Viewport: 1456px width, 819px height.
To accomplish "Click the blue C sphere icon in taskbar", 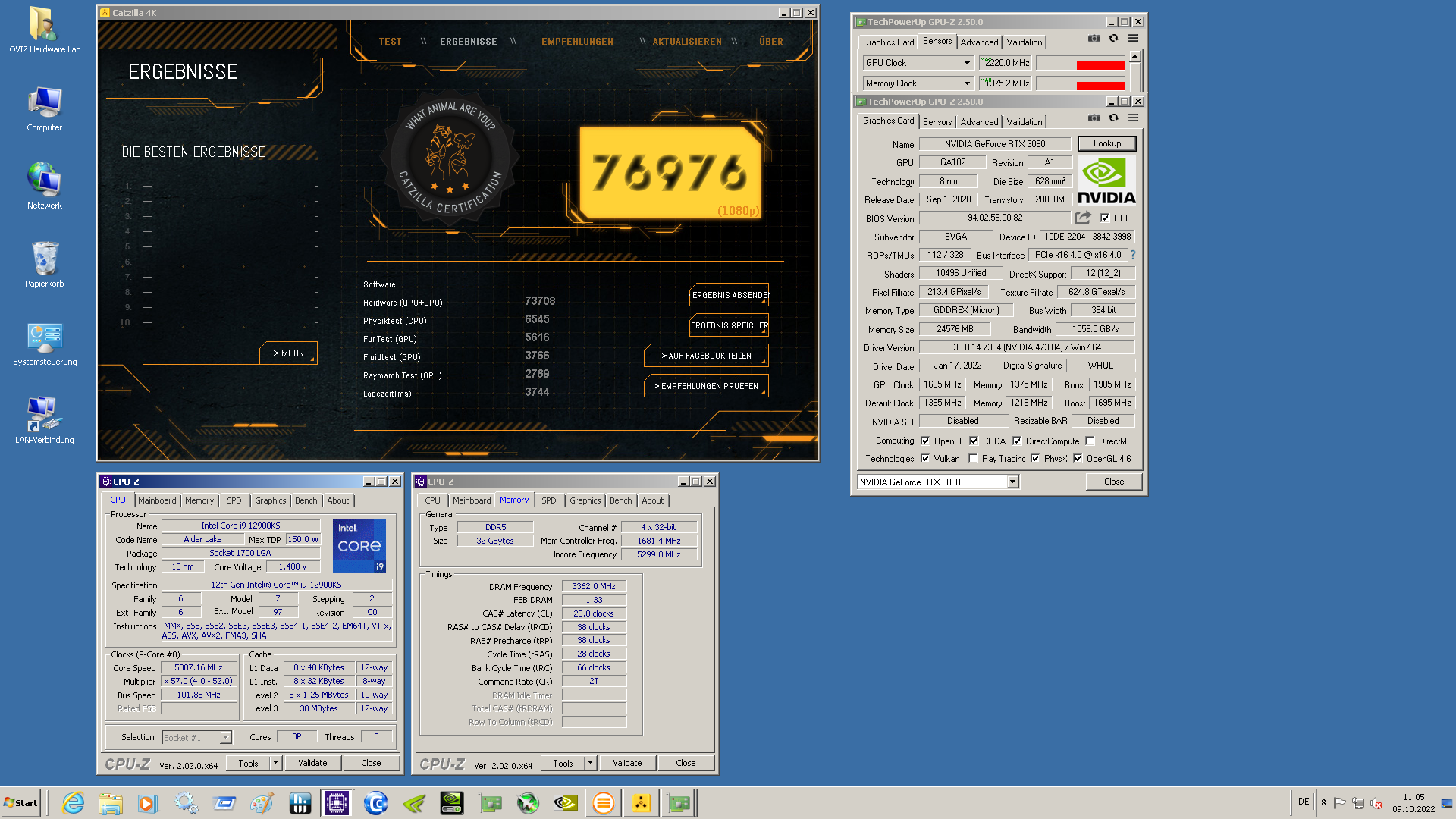I will pyautogui.click(x=375, y=802).
